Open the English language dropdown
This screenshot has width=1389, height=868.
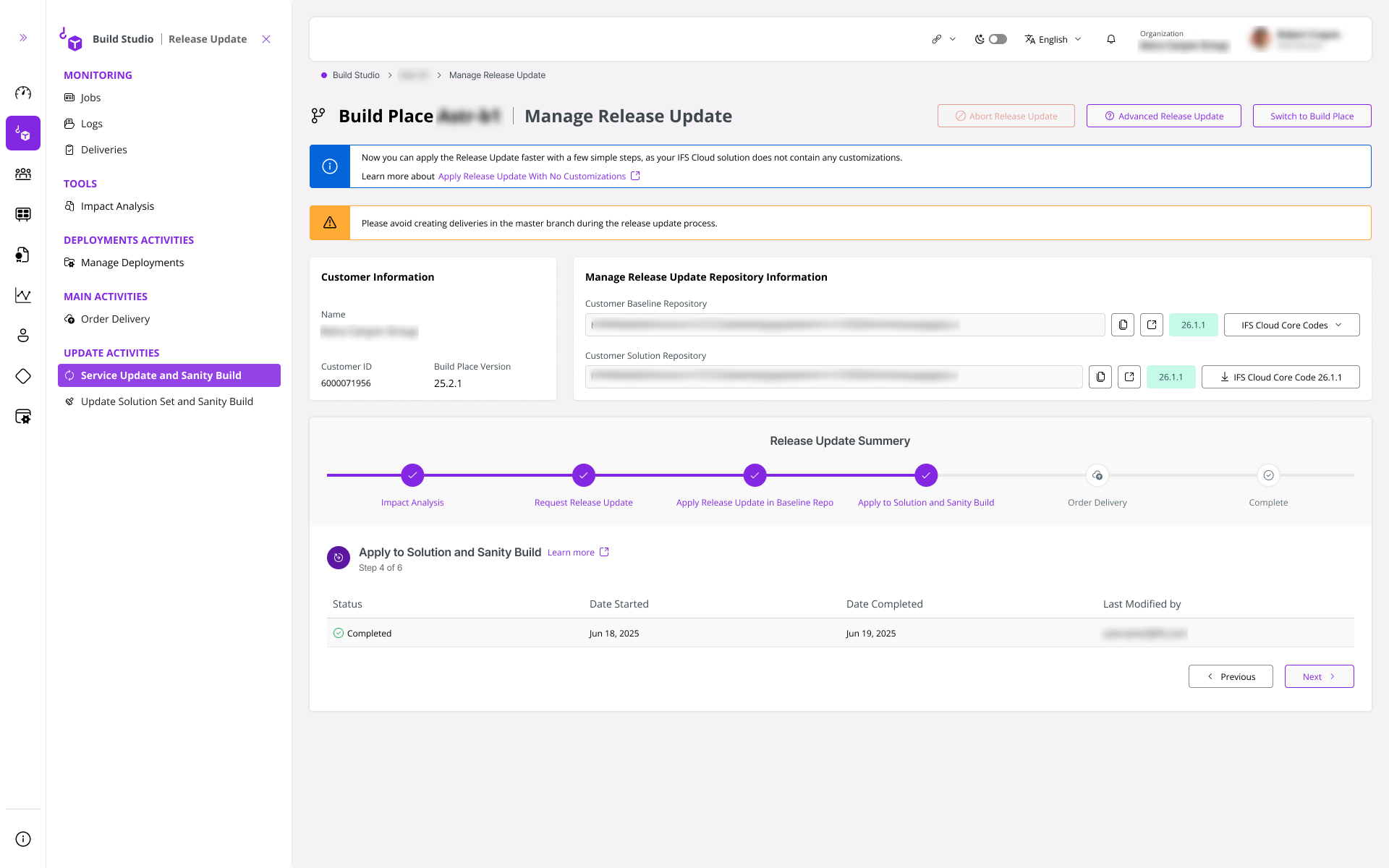(x=1053, y=39)
